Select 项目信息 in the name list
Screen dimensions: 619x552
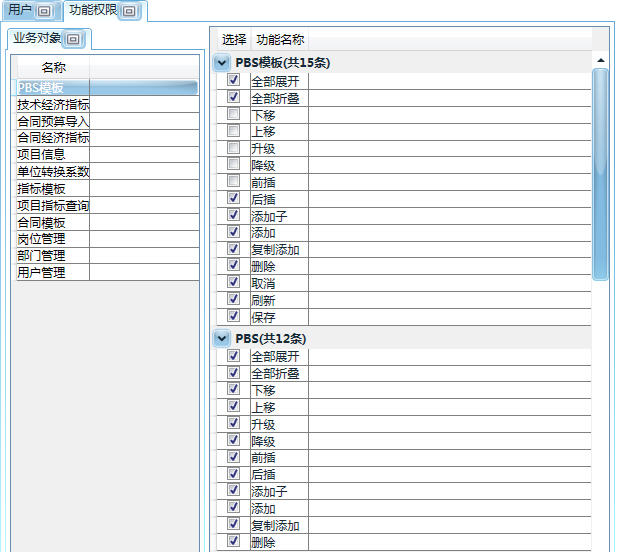point(107,155)
